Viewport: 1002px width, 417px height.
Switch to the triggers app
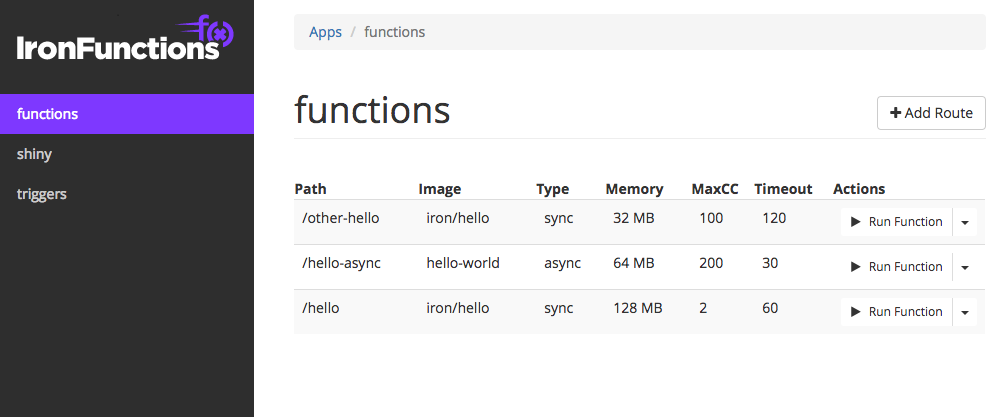(x=42, y=194)
